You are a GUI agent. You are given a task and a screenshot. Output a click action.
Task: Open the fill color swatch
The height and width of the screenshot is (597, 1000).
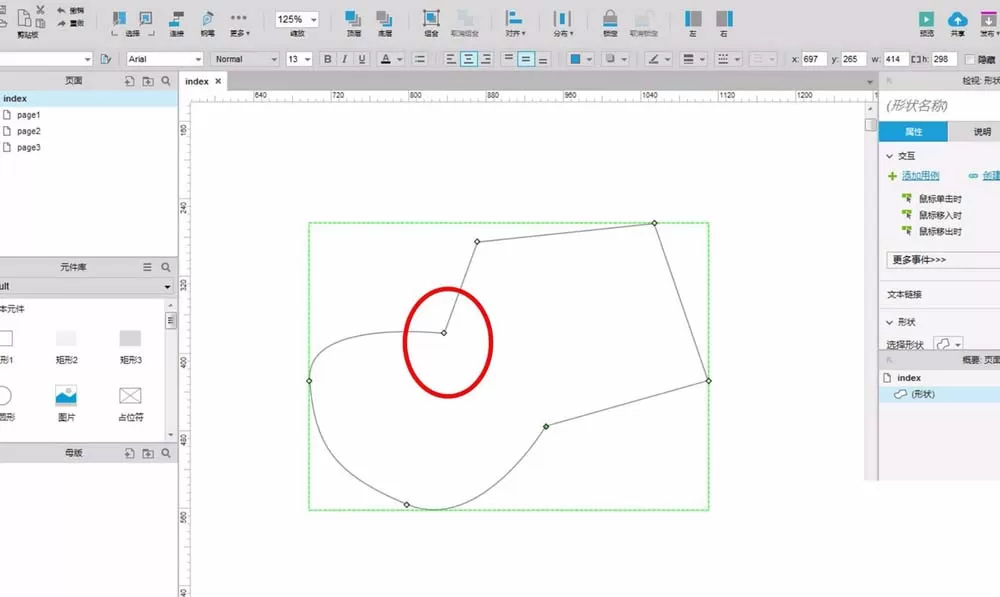click(x=575, y=59)
